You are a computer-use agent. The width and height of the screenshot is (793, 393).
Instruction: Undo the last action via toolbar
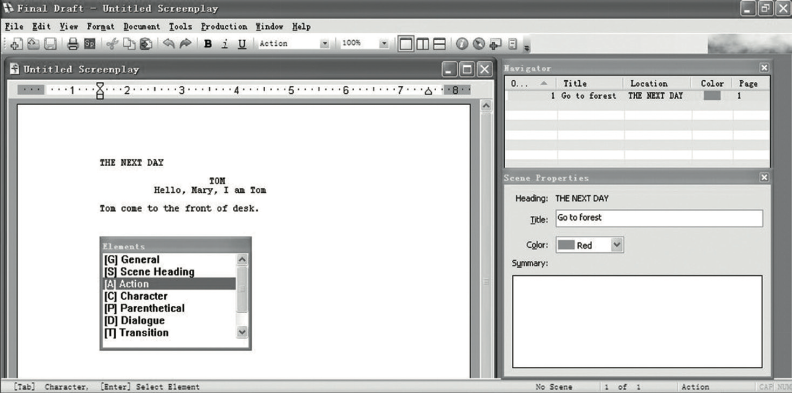pyautogui.click(x=169, y=44)
